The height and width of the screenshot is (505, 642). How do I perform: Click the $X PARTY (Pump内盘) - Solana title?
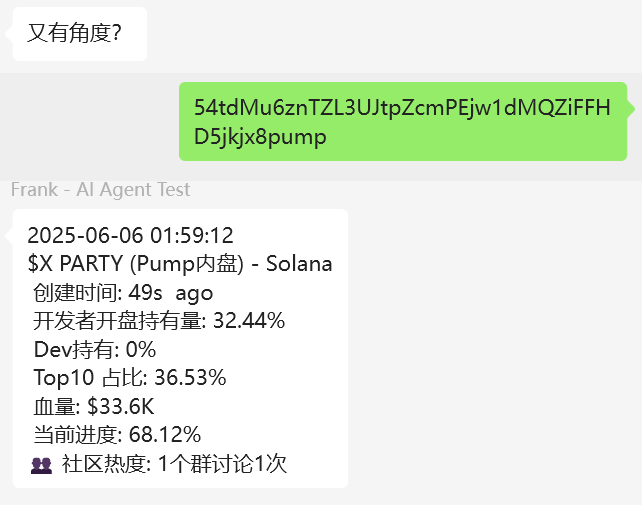pos(180,263)
